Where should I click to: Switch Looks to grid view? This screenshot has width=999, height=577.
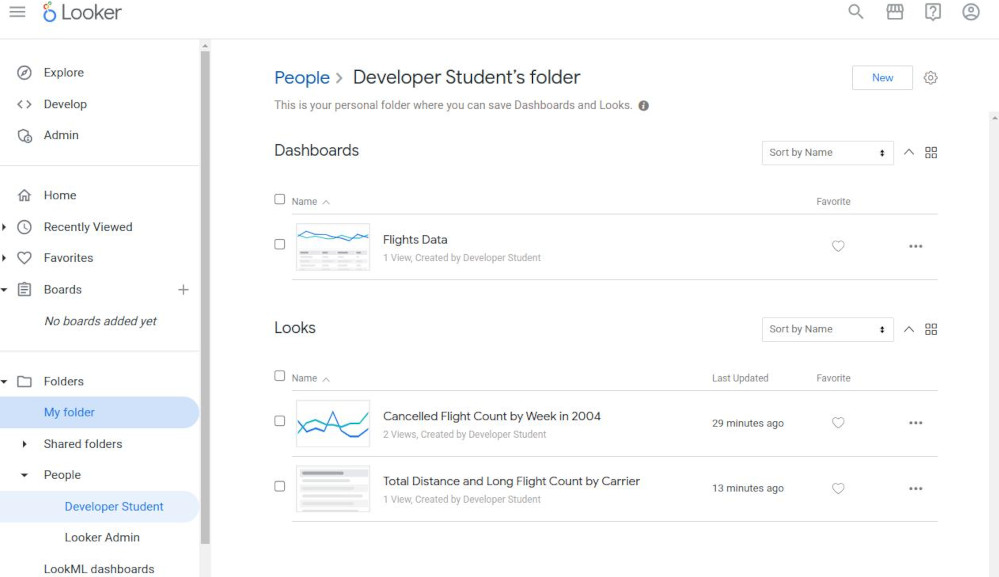tap(931, 329)
